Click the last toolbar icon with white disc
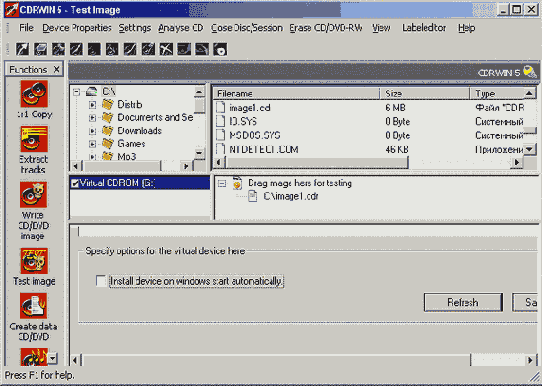 [x=220, y=49]
